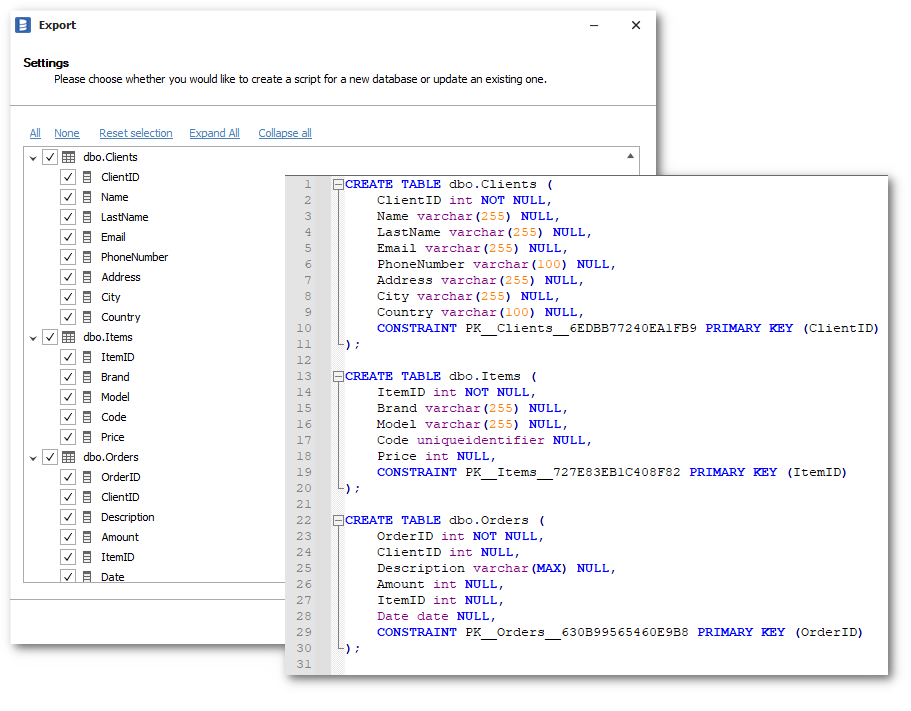Click the dbo.Clients table icon

(68, 157)
